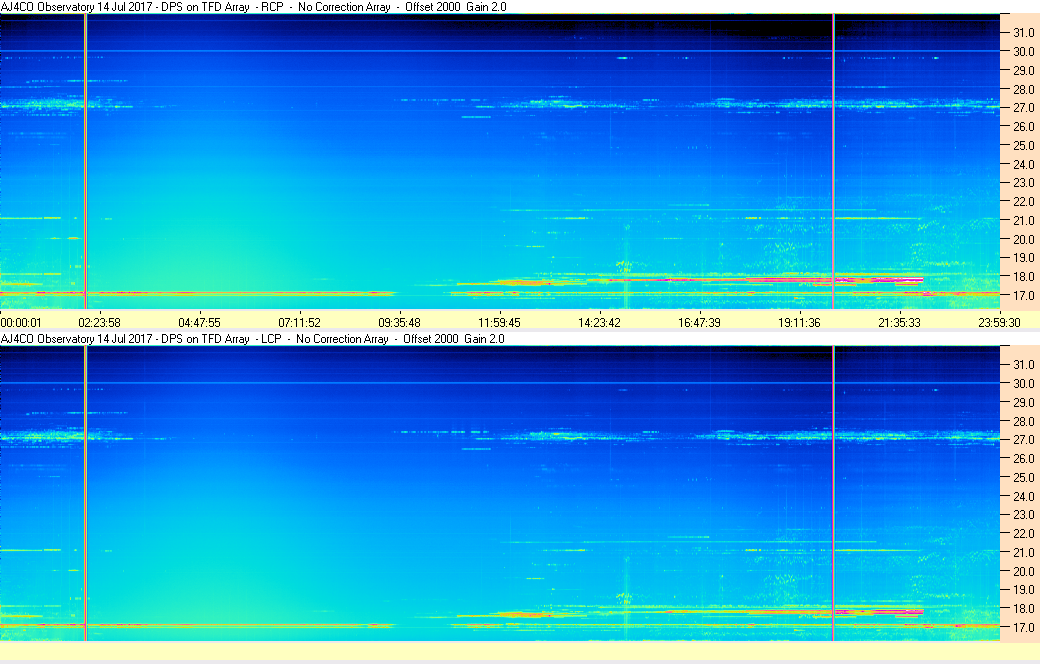Click the 19:11:36 time axis label
The height and width of the screenshot is (664, 1040).
799,323
